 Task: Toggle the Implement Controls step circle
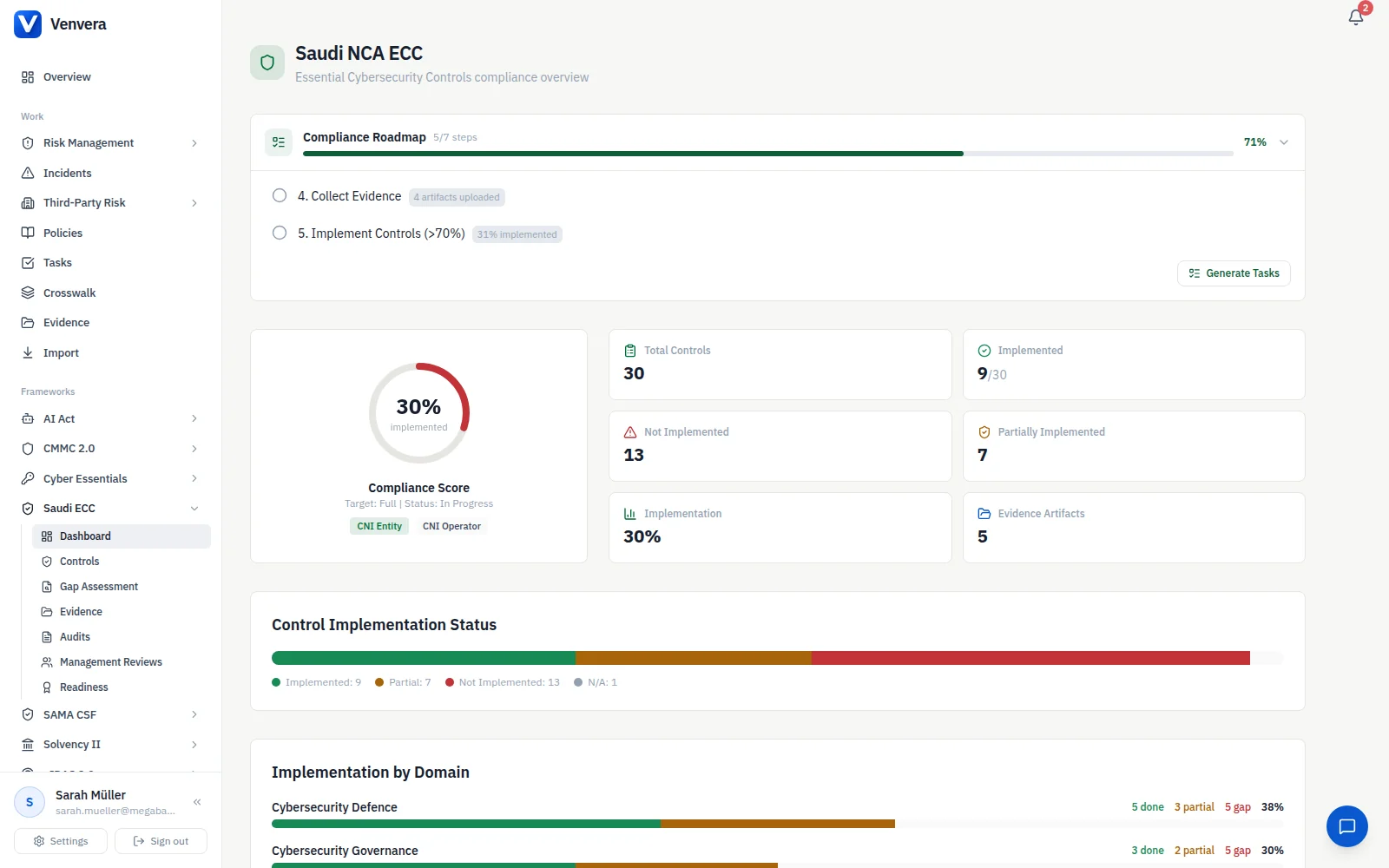click(280, 233)
